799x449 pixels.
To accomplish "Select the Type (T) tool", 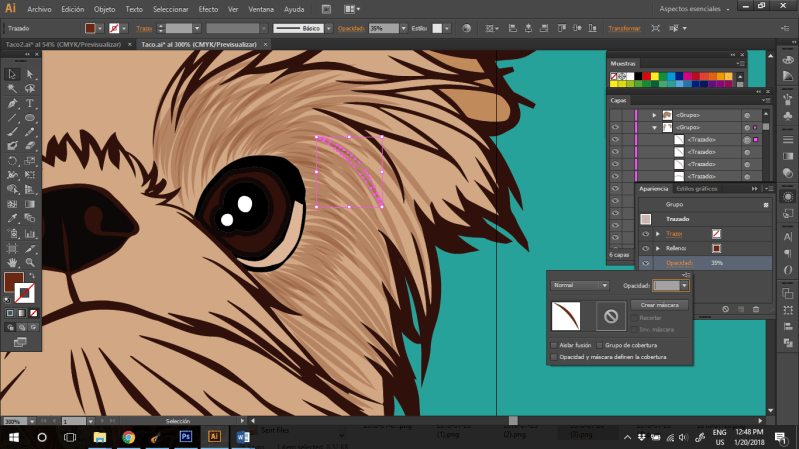I will (x=30, y=103).
